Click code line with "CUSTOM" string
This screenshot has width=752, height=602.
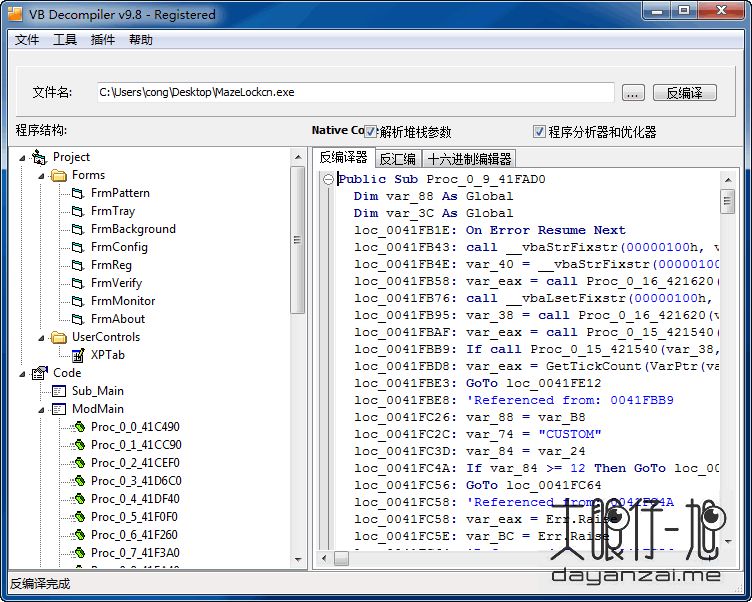coord(478,435)
